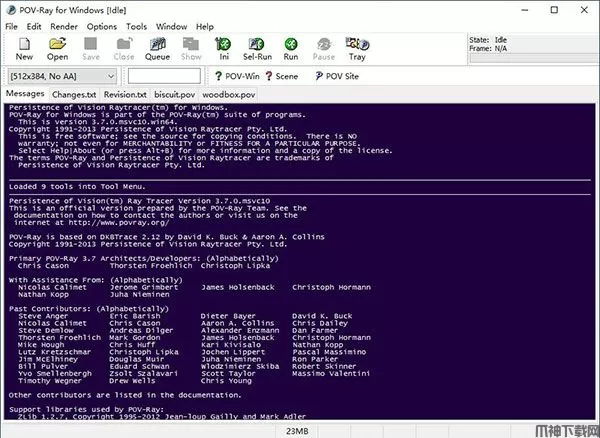
Task: Click 'Jerome Grimbert' in the Assistance list
Action: coord(144,287)
